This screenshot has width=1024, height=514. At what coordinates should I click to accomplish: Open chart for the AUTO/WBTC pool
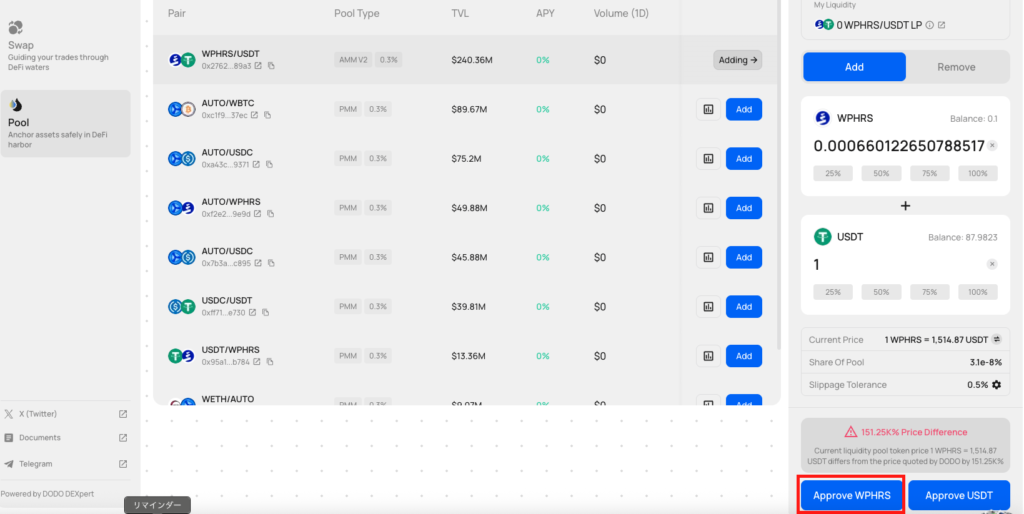pos(708,109)
